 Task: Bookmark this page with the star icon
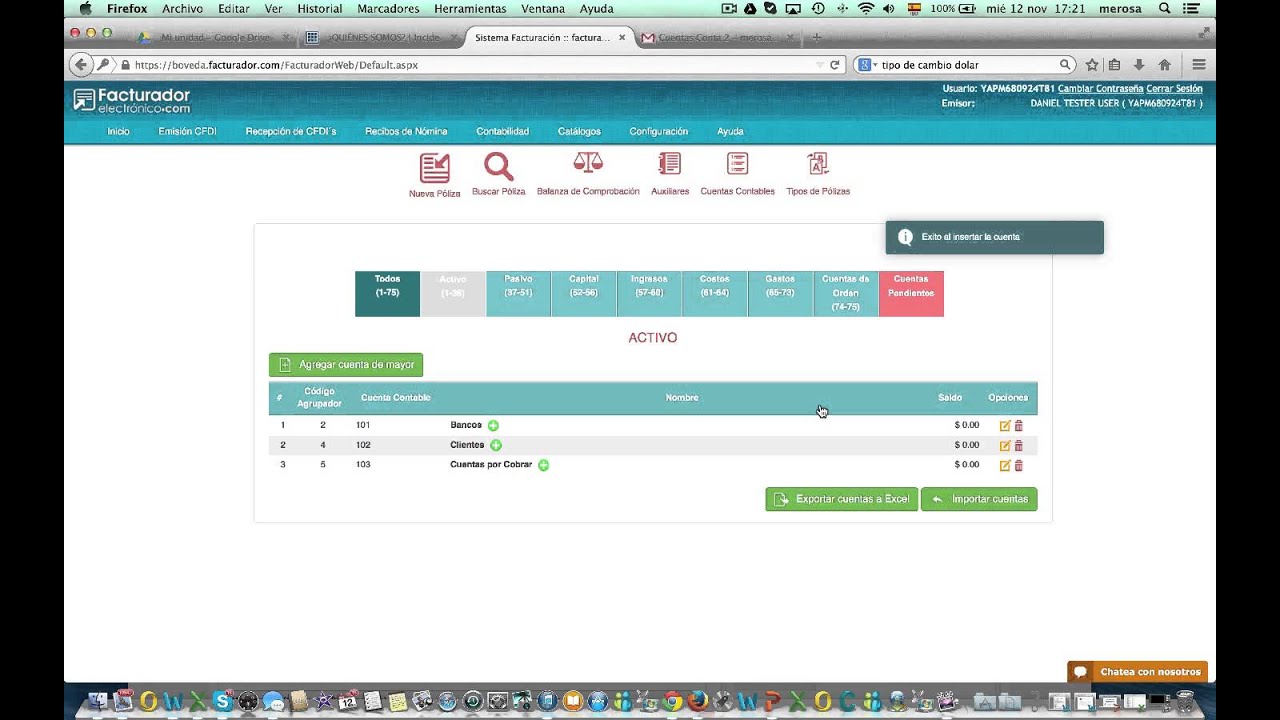coord(1092,65)
